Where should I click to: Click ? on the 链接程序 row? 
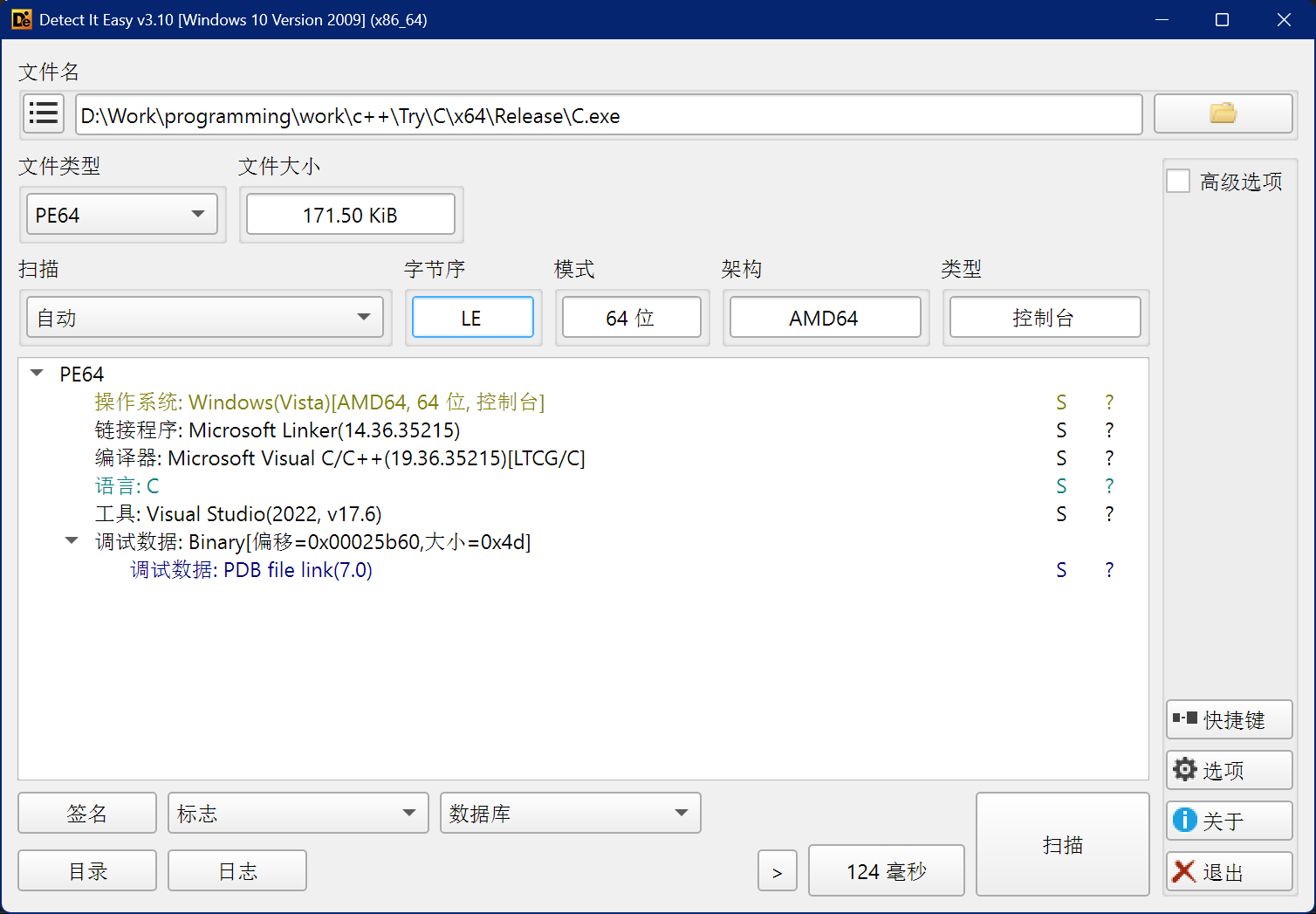click(1109, 430)
